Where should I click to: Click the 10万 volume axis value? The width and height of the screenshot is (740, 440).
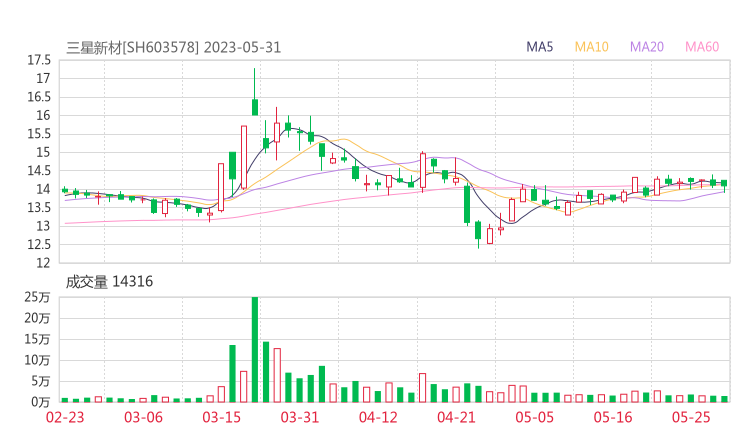pos(37,360)
